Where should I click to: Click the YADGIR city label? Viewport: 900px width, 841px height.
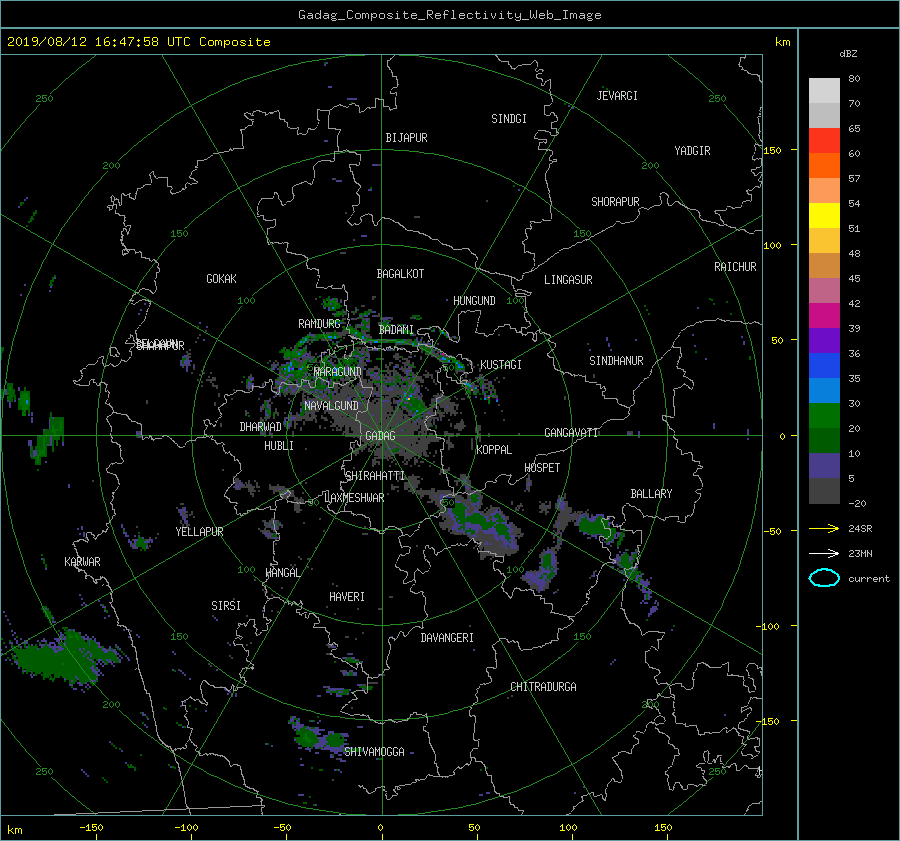click(x=692, y=151)
